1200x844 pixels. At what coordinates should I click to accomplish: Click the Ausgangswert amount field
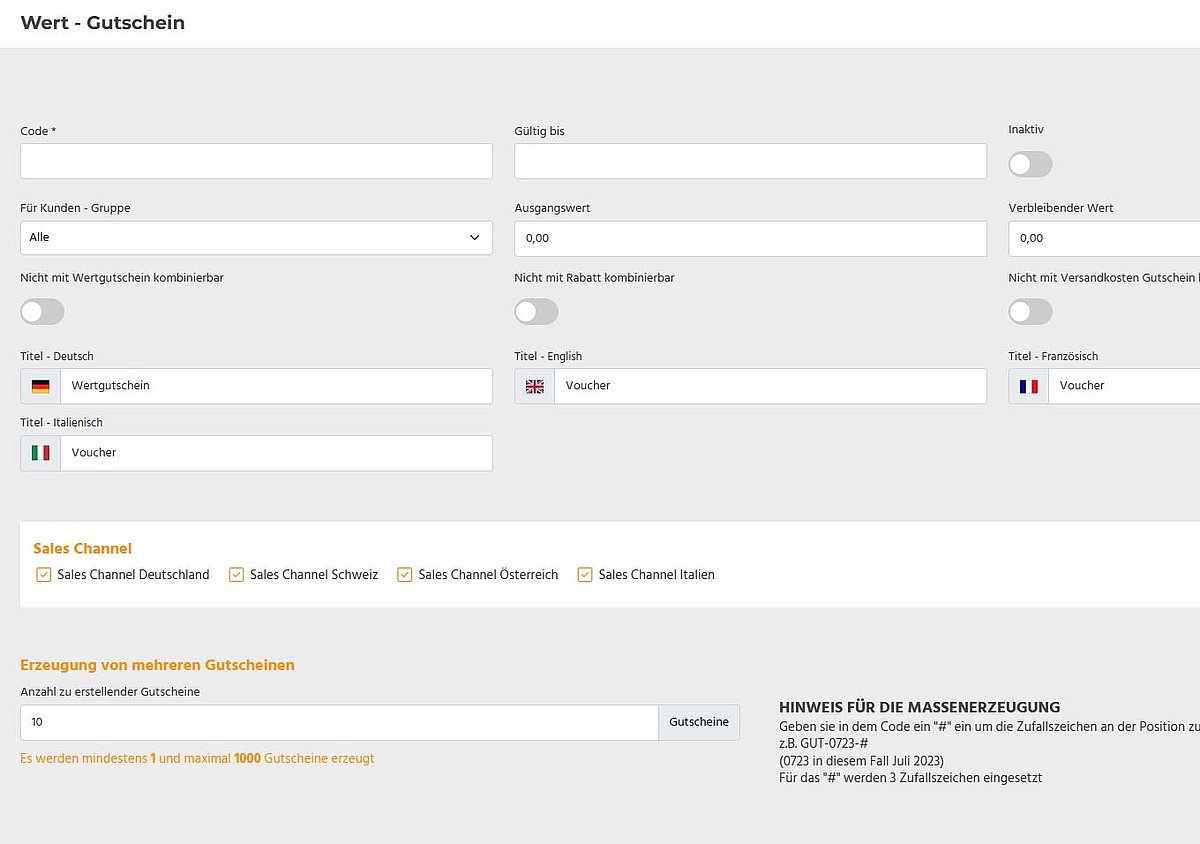[750, 238]
